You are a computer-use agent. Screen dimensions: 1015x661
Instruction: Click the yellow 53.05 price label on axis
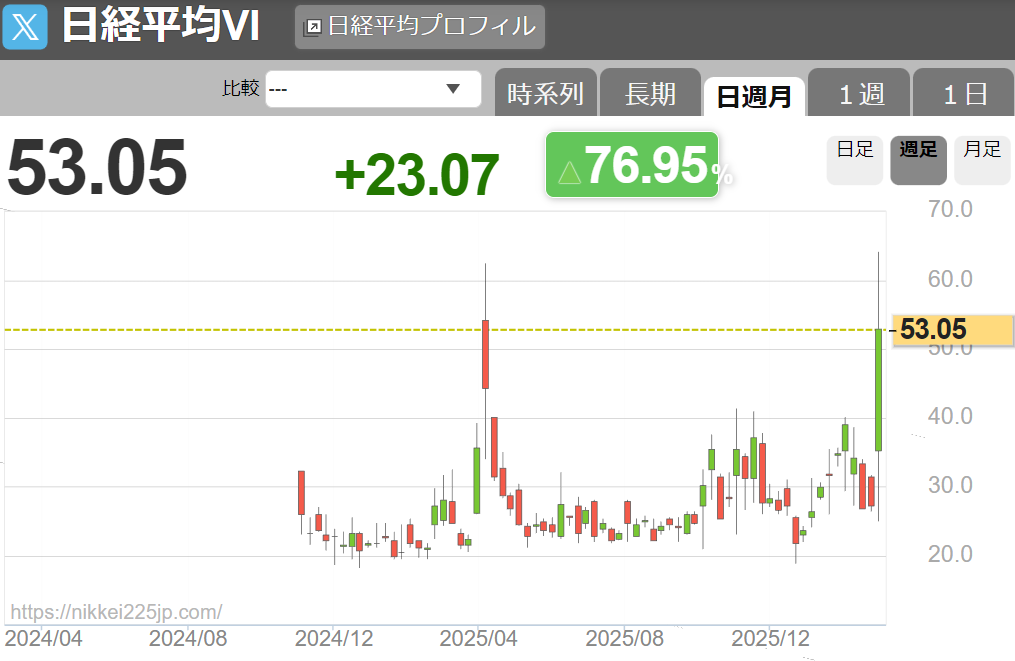[952, 329]
